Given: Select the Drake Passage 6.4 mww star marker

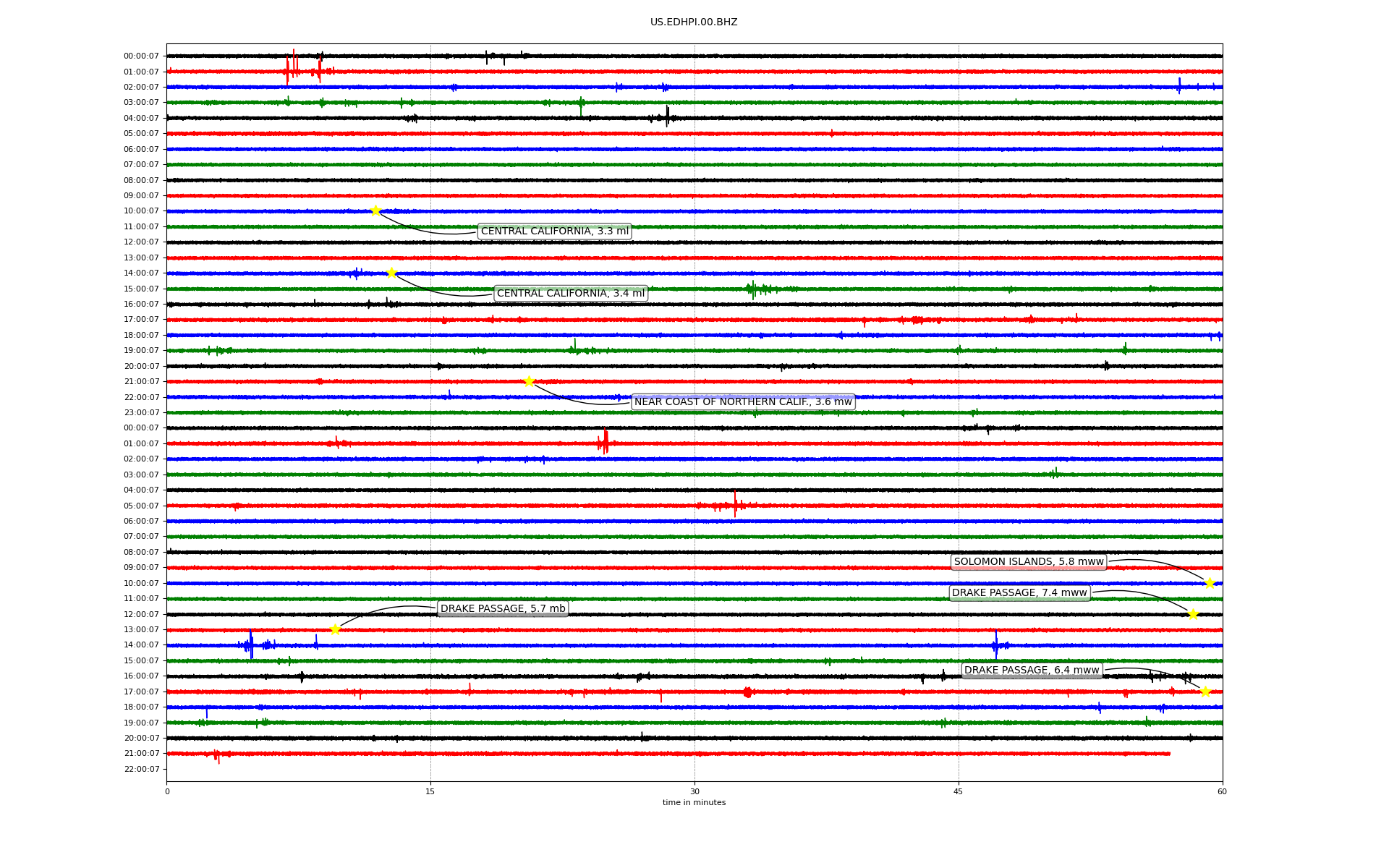Looking at the screenshot, I should pos(1205,692).
